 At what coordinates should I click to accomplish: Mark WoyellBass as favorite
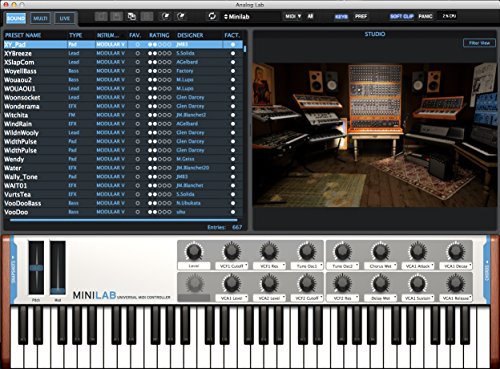138,71
